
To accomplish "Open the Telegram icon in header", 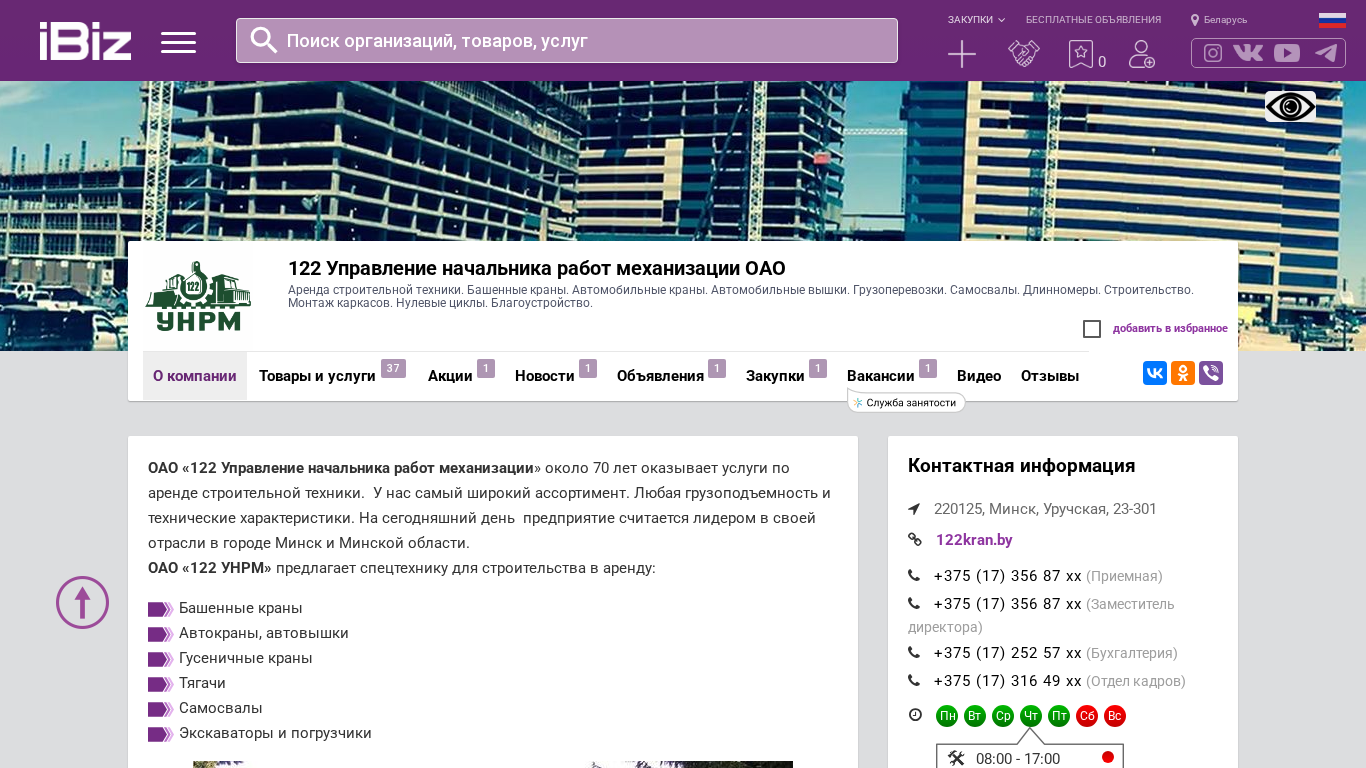I will [x=1326, y=53].
